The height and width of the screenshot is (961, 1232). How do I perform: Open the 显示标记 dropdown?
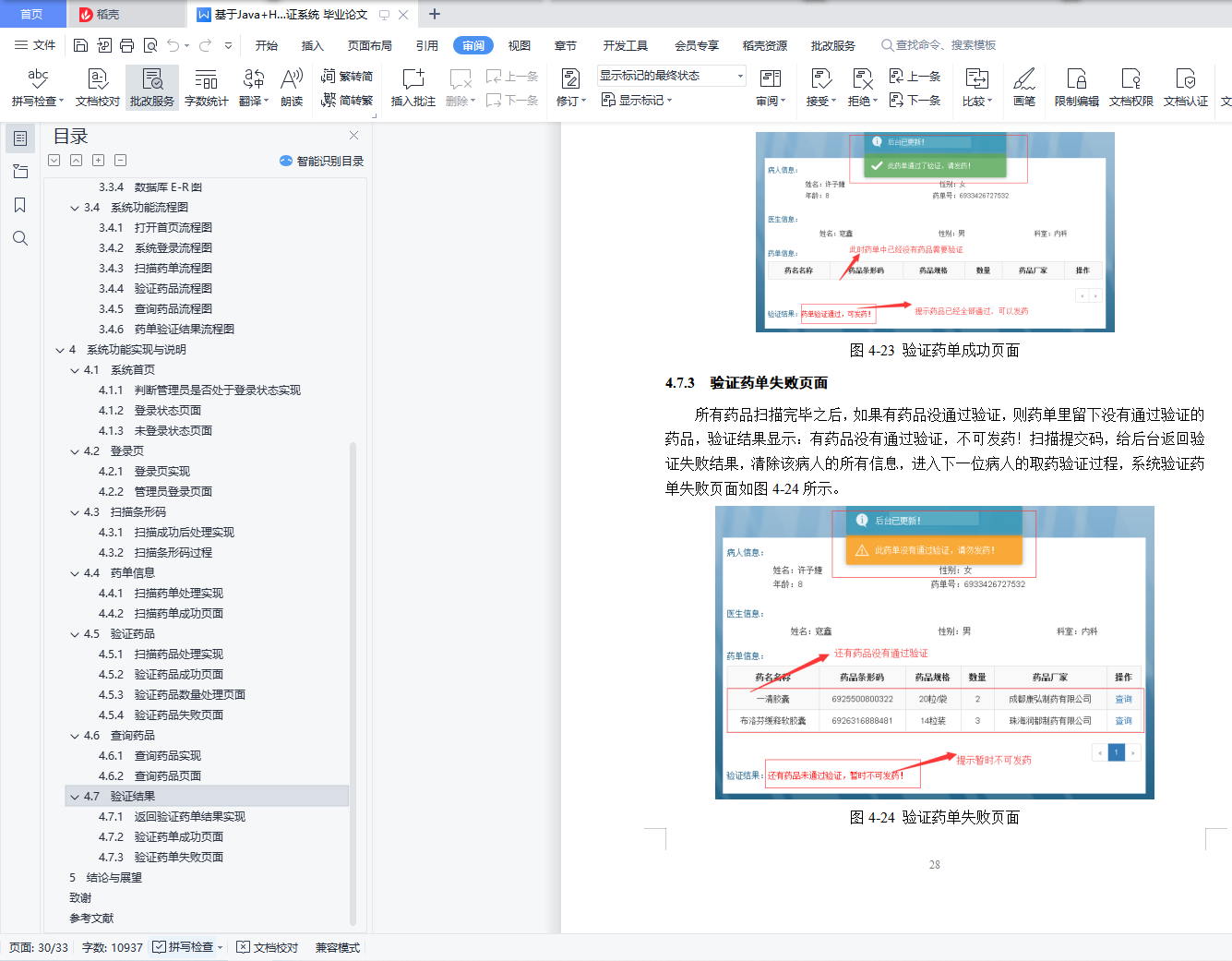coord(637,100)
